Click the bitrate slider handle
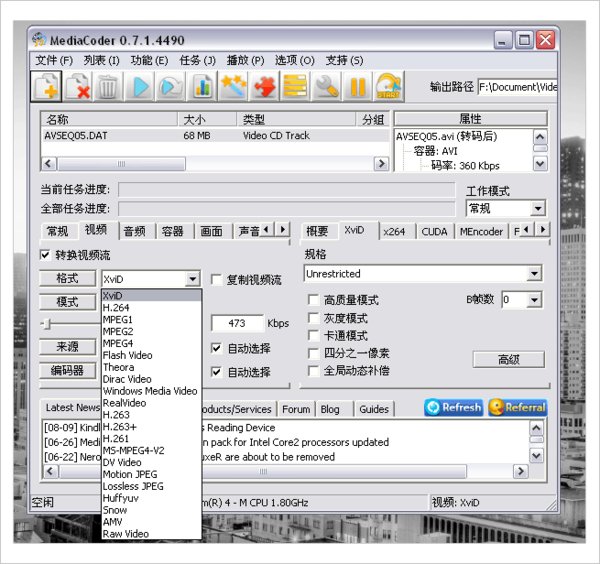The height and width of the screenshot is (564, 600). (47, 324)
